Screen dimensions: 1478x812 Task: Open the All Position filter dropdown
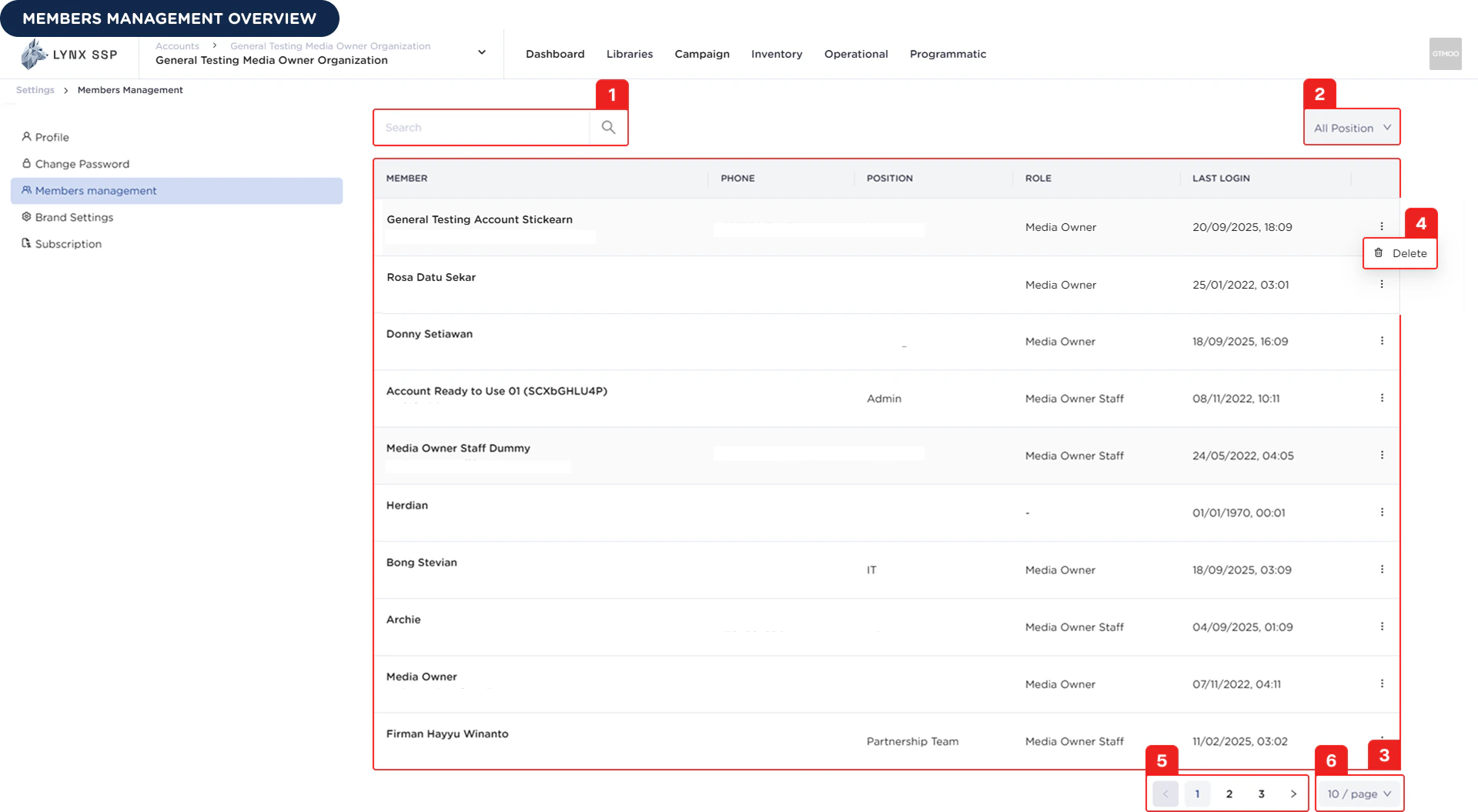click(1352, 127)
